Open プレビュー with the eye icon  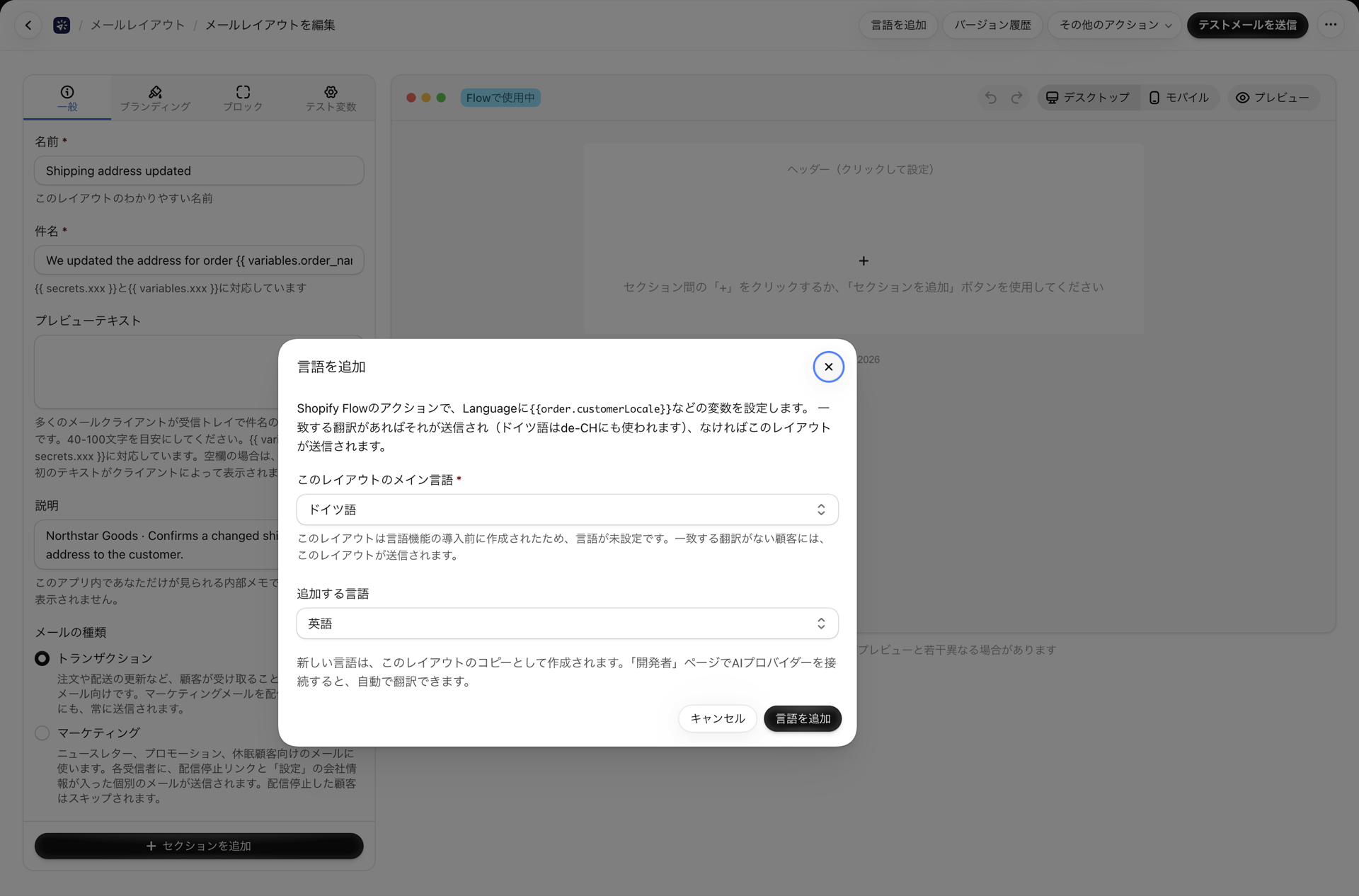(1272, 98)
